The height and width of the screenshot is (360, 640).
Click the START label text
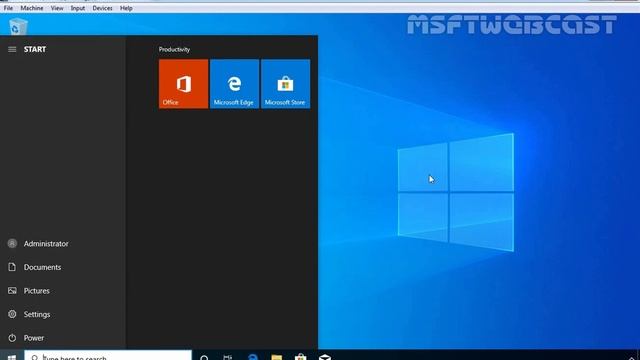35,49
